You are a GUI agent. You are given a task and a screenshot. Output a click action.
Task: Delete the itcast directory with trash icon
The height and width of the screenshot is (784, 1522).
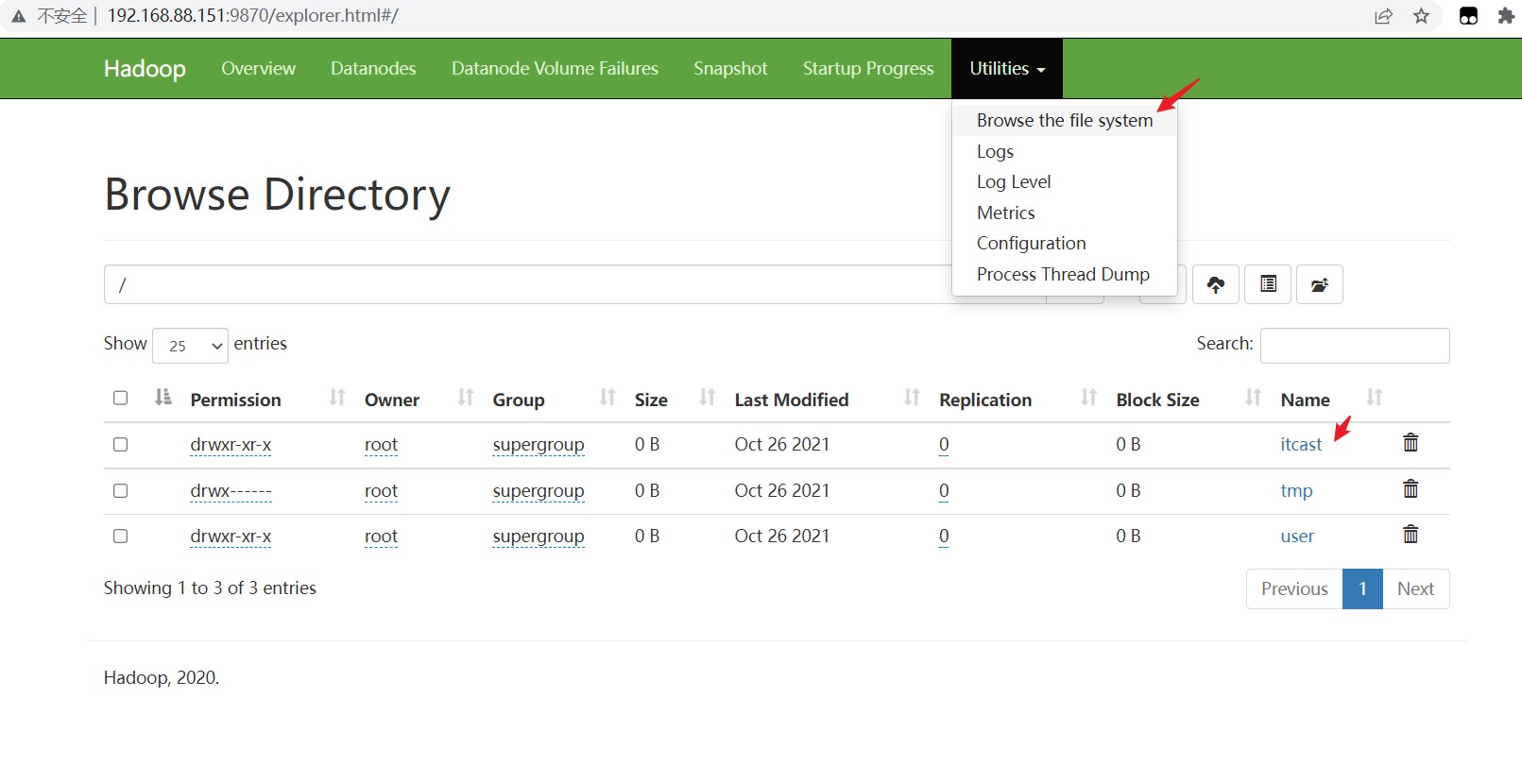1411,443
